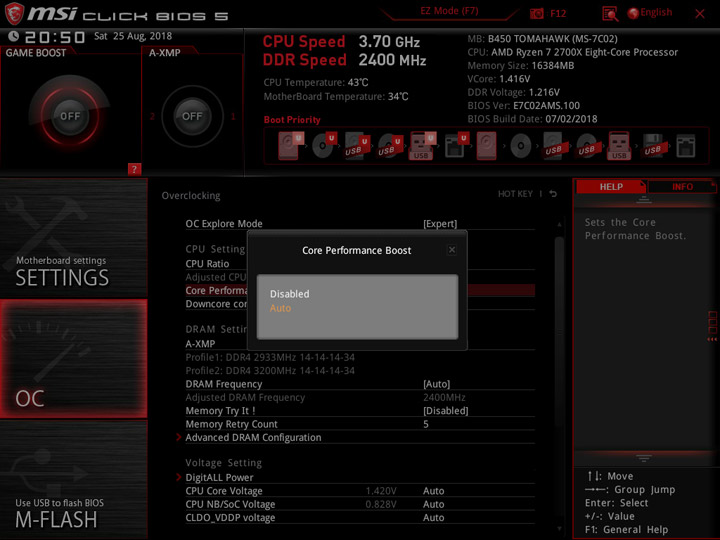Screen dimensions: 720x540
Task: Select UEFI CD/DVD drive boot icon
Action: (x=324, y=146)
